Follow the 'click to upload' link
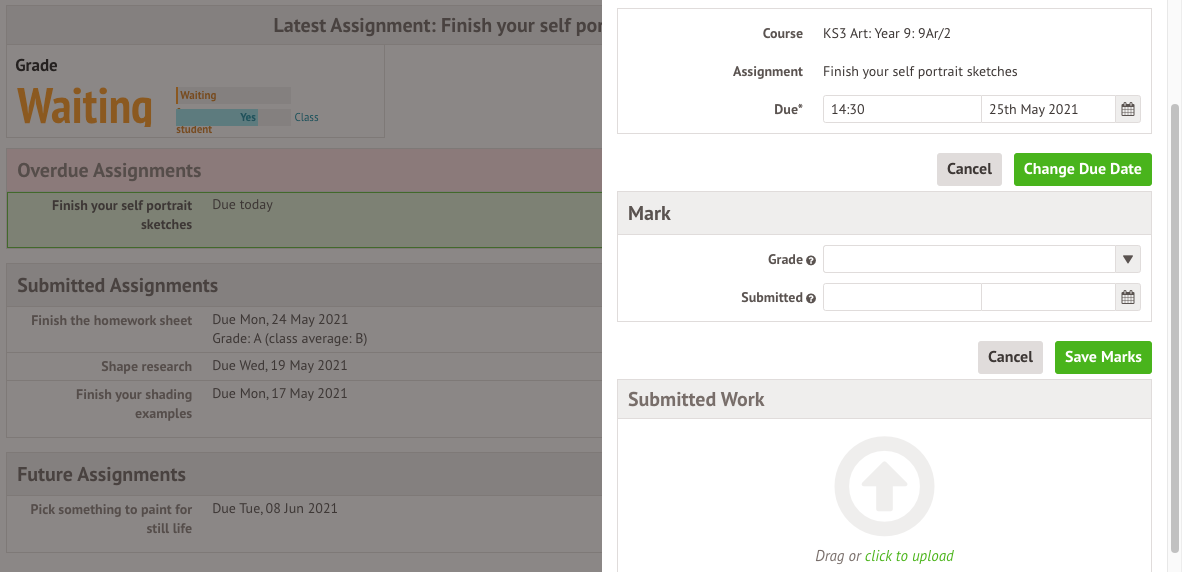The width and height of the screenshot is (1182, 572). click(x=909, y=556)
